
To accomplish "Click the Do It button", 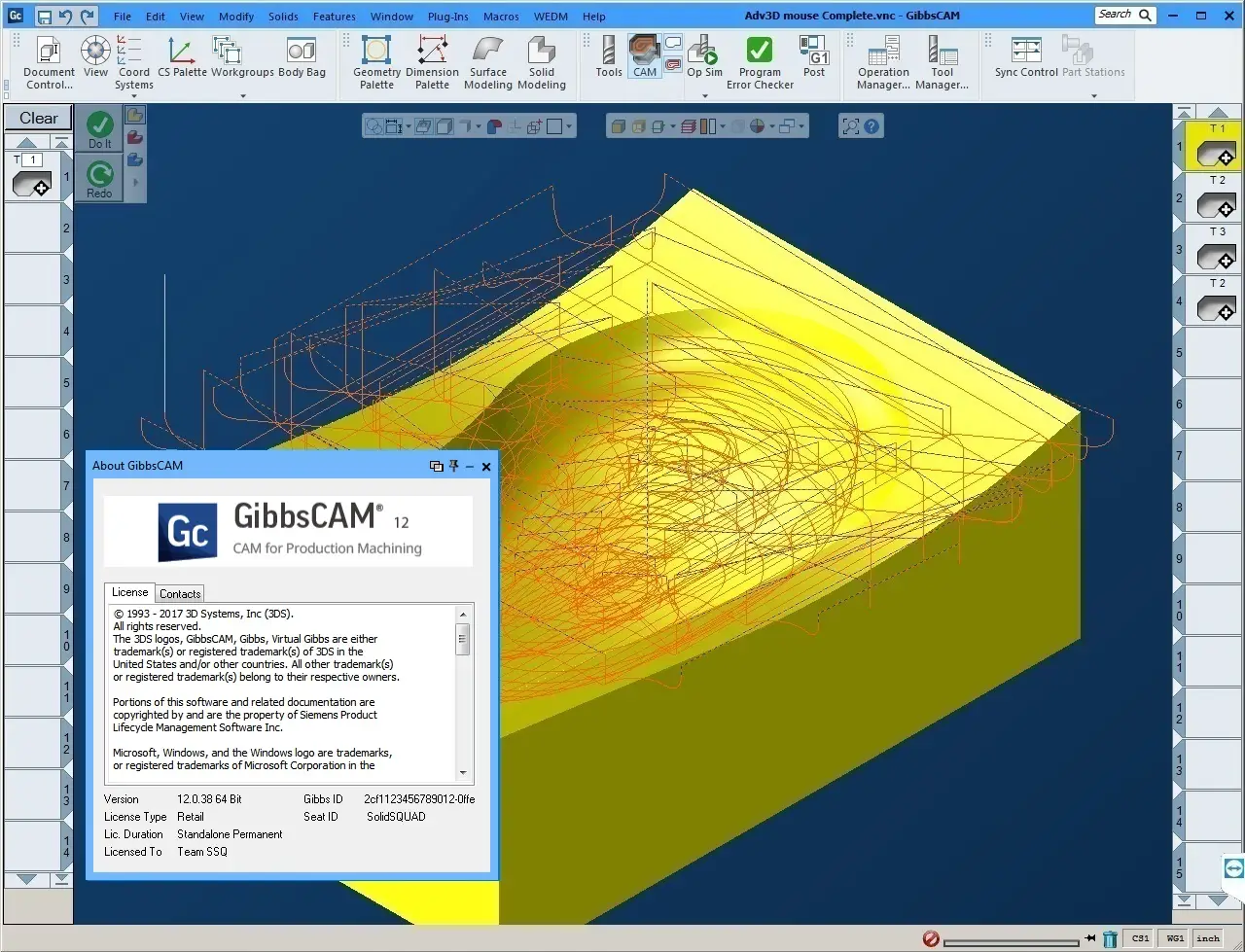I will [x=99, y=129].
